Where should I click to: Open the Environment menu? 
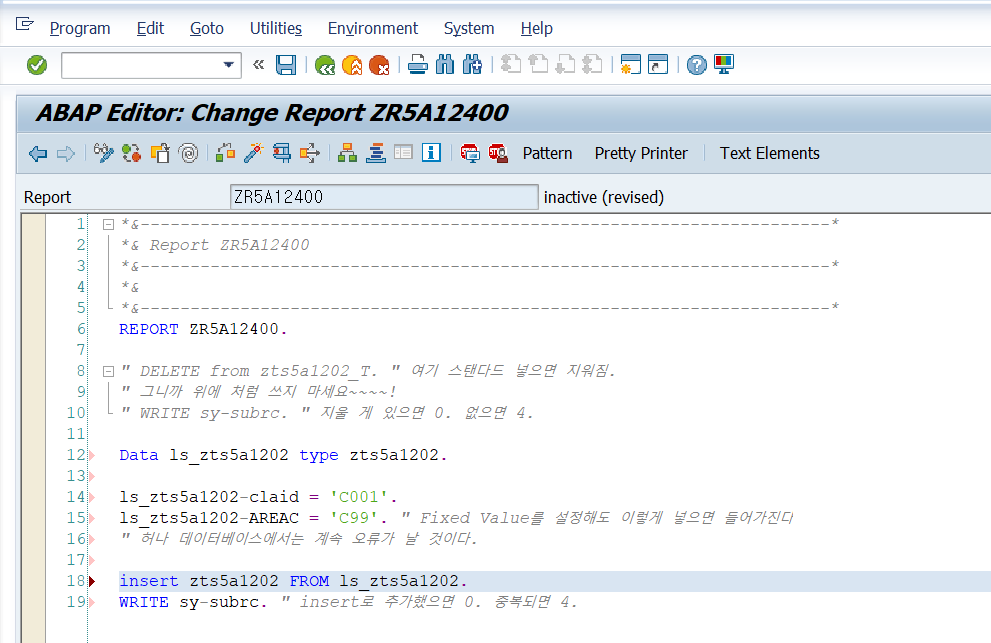(x=373, y=28)
